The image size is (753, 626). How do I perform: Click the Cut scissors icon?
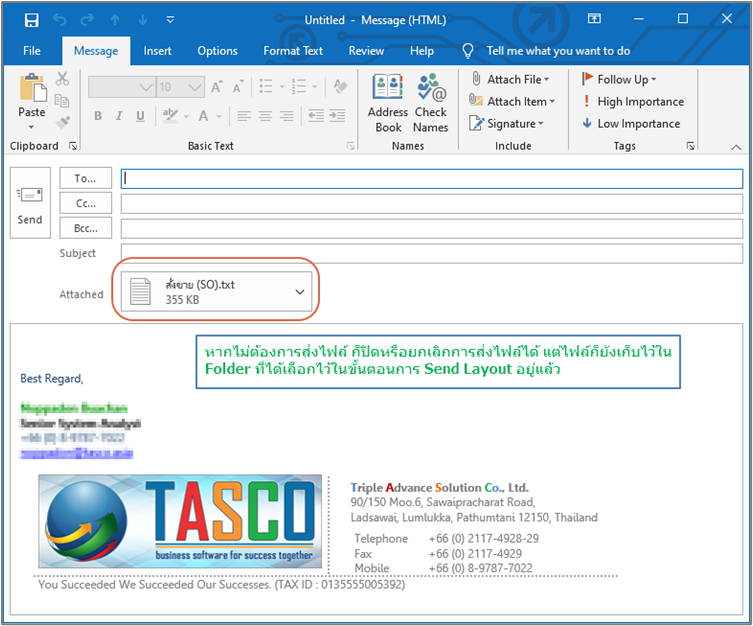pos(63,79)
